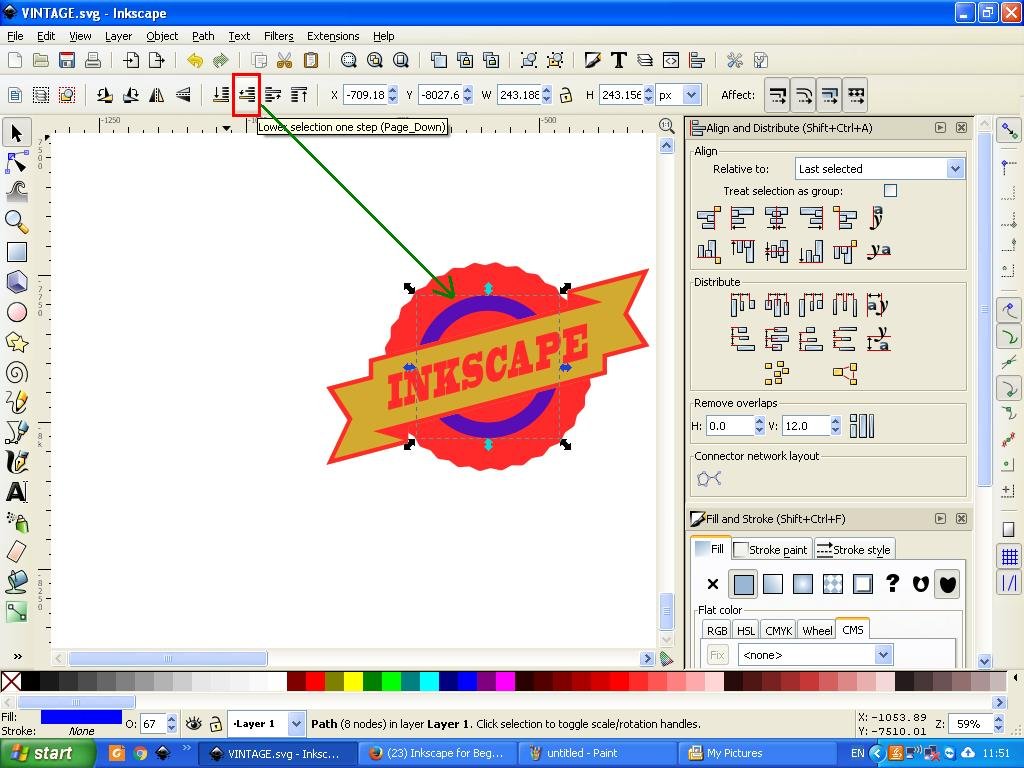
Task: Open the Layer 1 dropdown
Action: [268, 724]
